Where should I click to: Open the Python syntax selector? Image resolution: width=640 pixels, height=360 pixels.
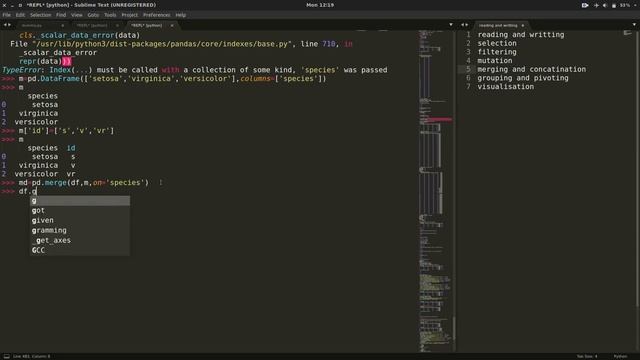(620, 356)
